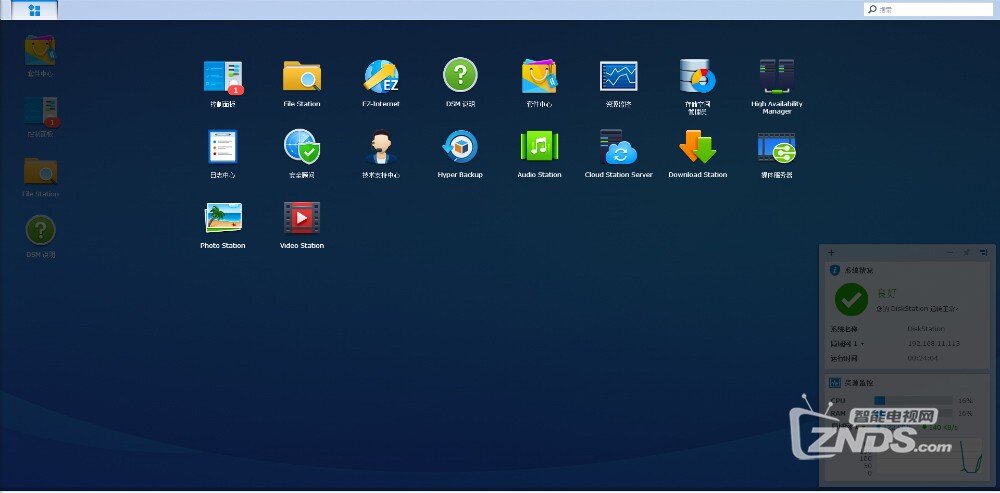Launch Video Station

tap(302, 217)
